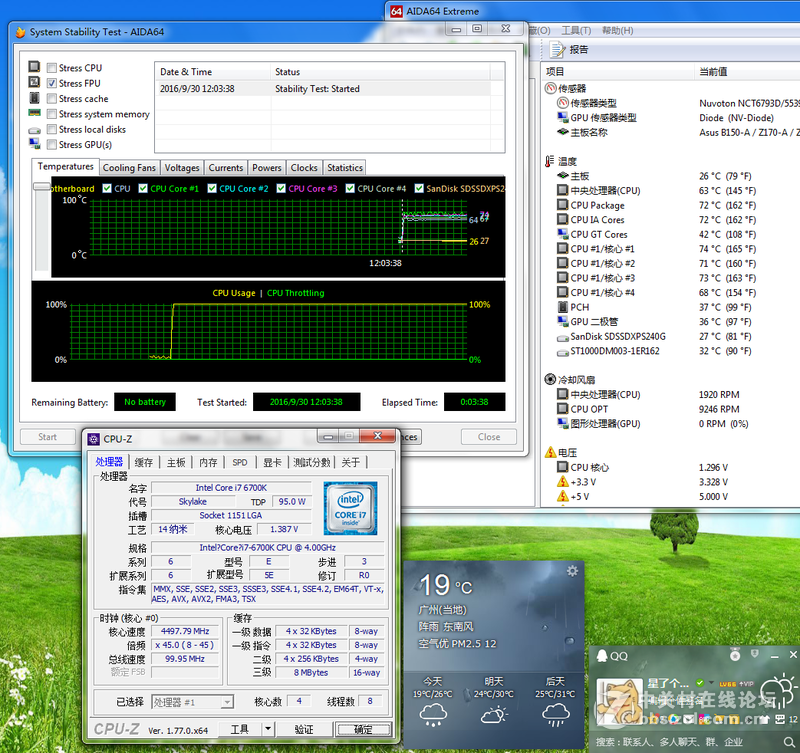Hide CPU Core #1 from temperature graph
This screenshot has height=753, width=800.
pos(143,188)
